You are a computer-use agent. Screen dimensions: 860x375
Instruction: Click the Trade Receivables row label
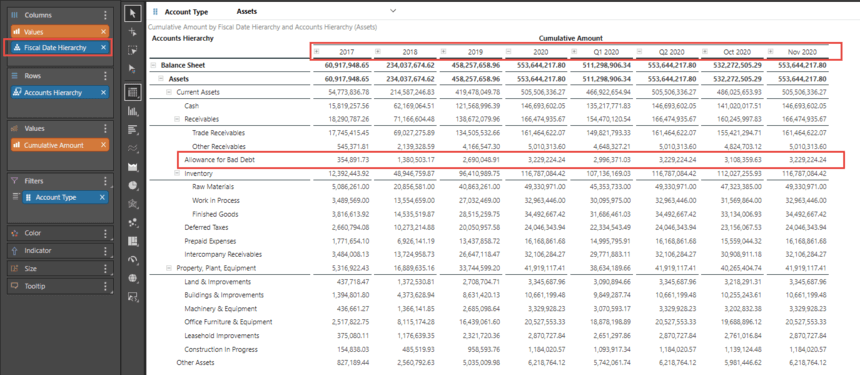coord(218,133)
